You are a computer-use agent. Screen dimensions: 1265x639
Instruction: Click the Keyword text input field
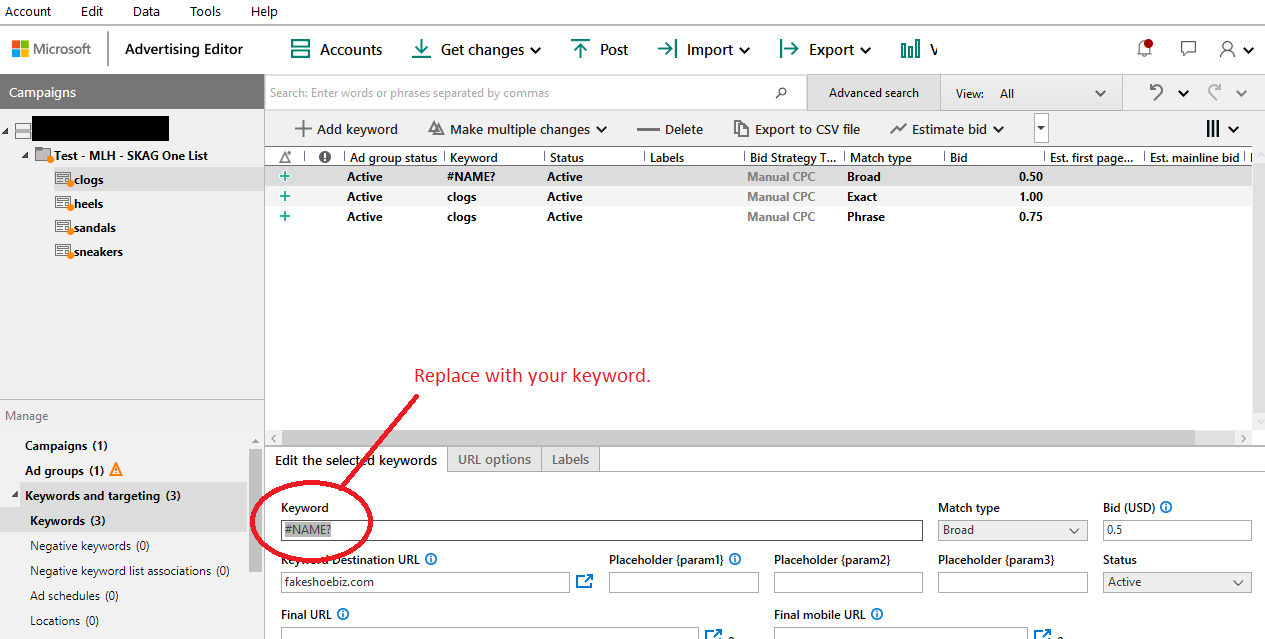601,530
